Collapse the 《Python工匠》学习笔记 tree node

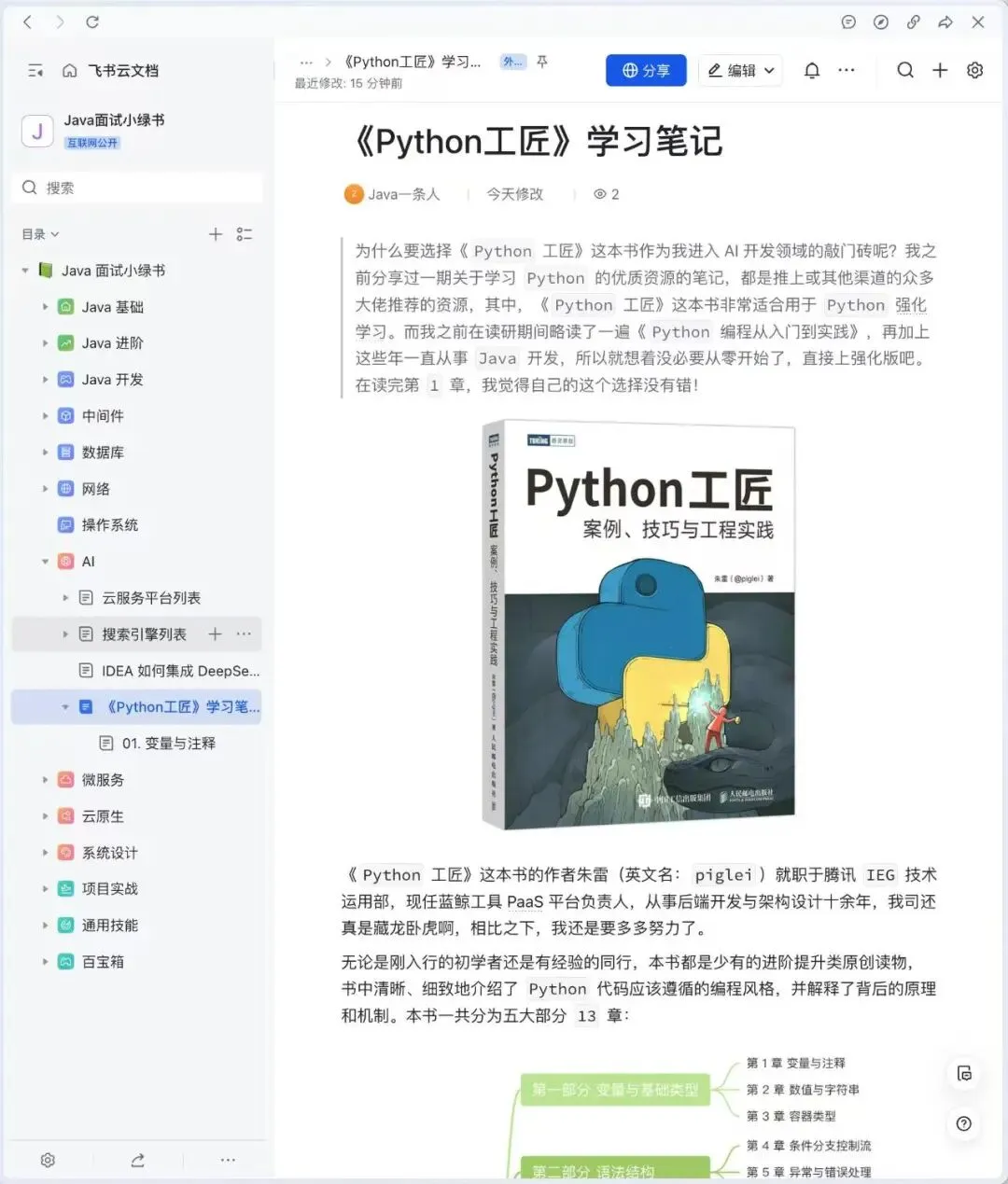[x=65, y=707]
